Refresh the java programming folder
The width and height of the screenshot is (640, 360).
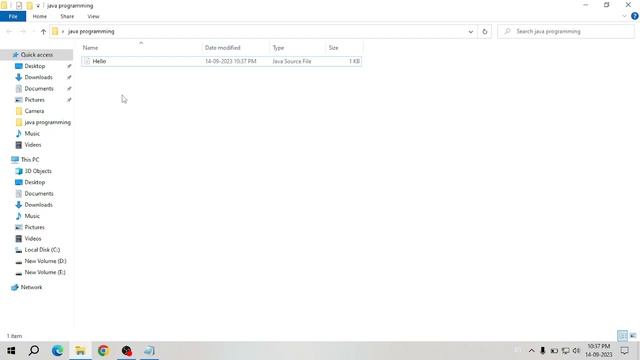coord(484,31)
